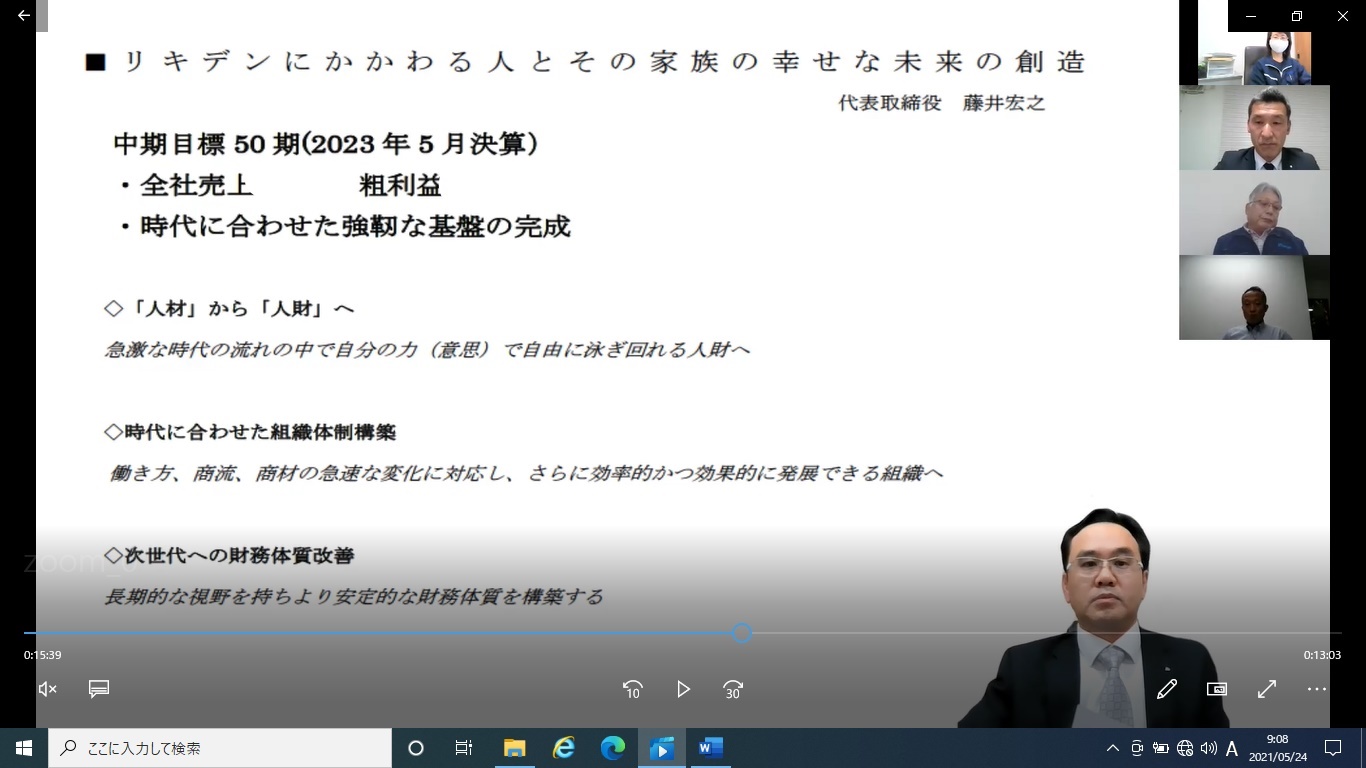This screenshot has height=768, width=1366.
Task: Close the video player window
Action: tap(1343, 16)
